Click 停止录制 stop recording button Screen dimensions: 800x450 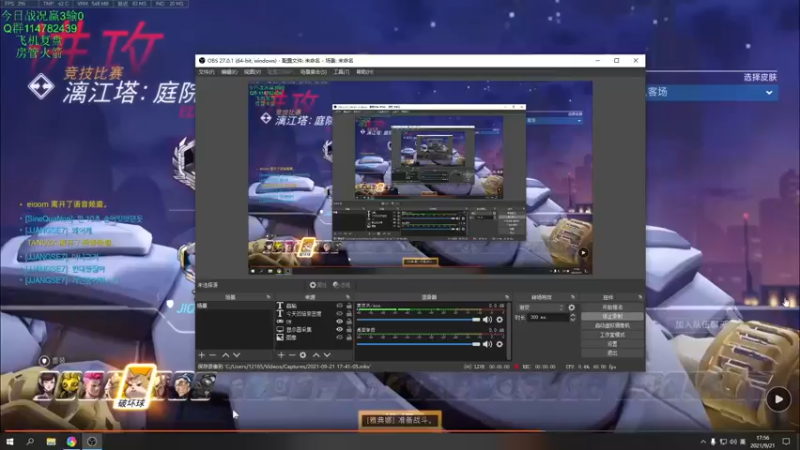[612, 316]
